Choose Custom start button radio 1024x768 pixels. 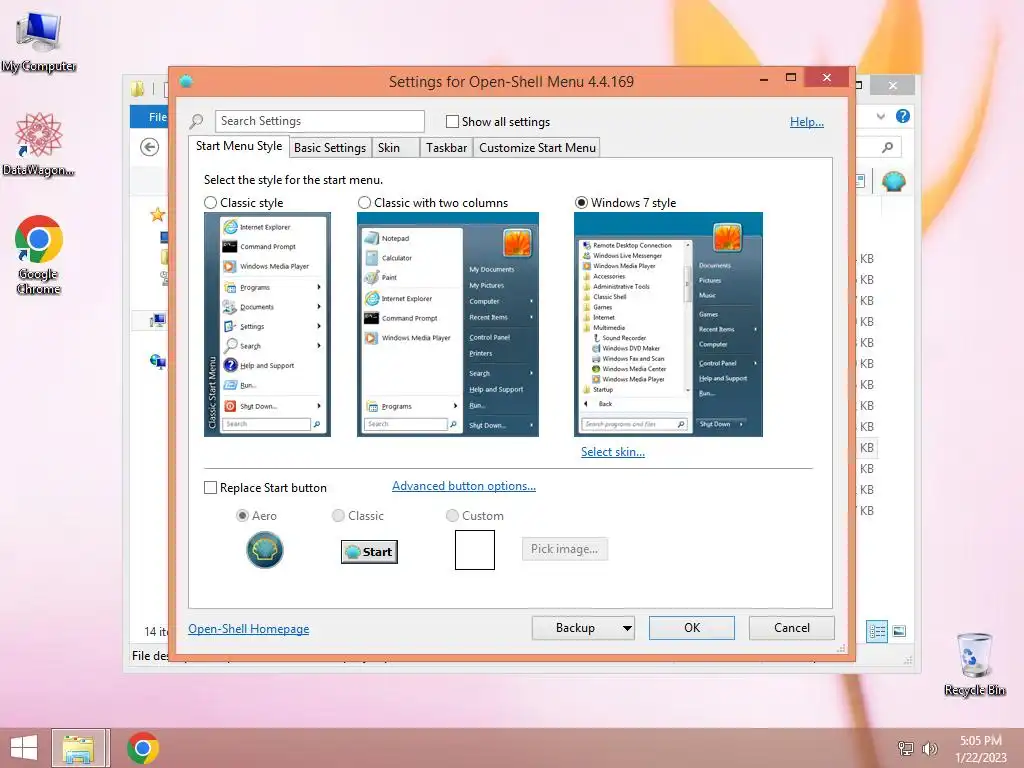pyautogui.click(x=452, y=515)
